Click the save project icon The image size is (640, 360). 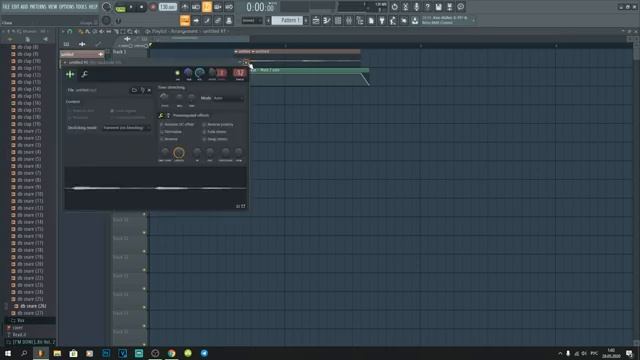pyautogui.click(x=438, y=7)
